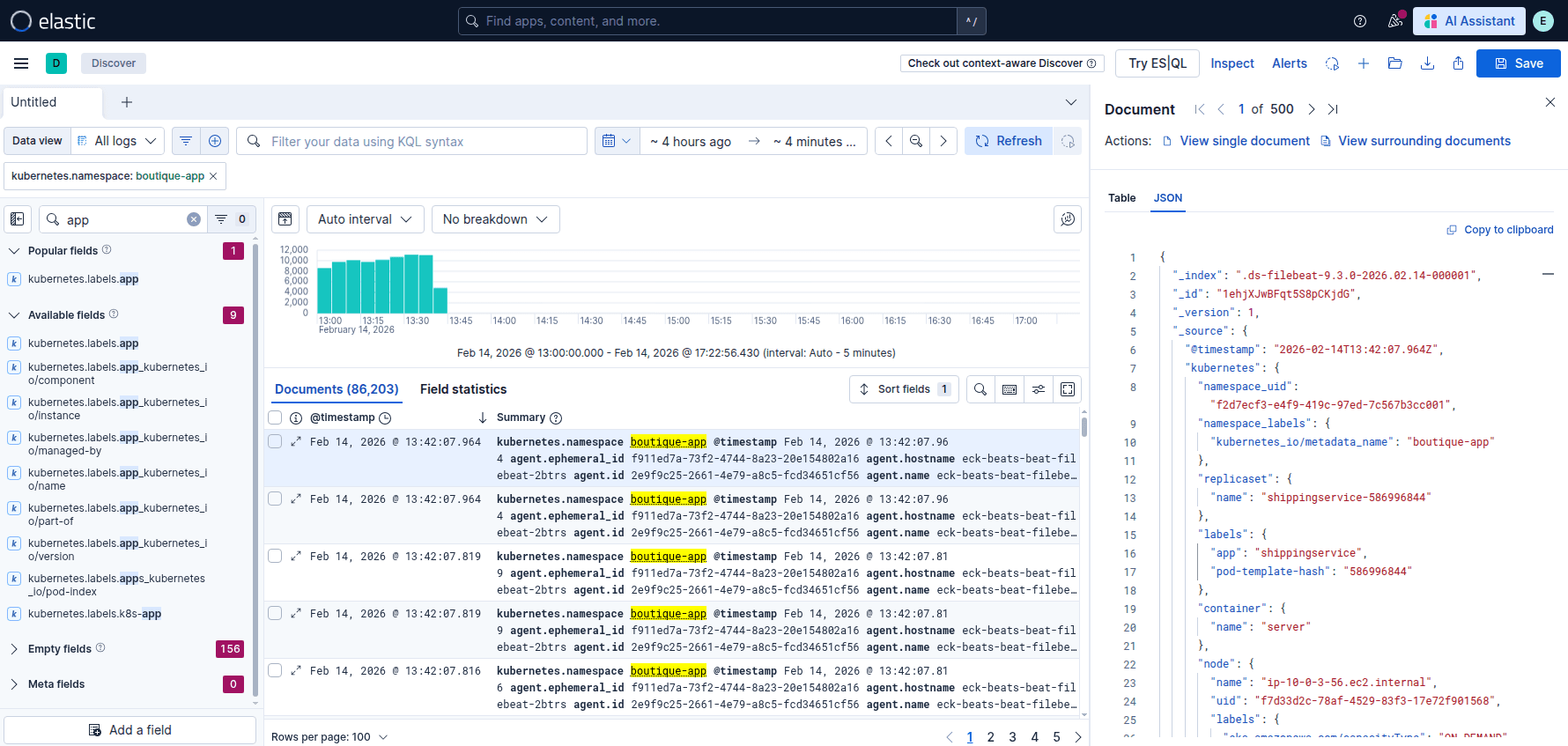Viewport: 1568px width, 746px height.
Task: Hide the fields sidebar using the toggle icon
Action: click(18, 219)
